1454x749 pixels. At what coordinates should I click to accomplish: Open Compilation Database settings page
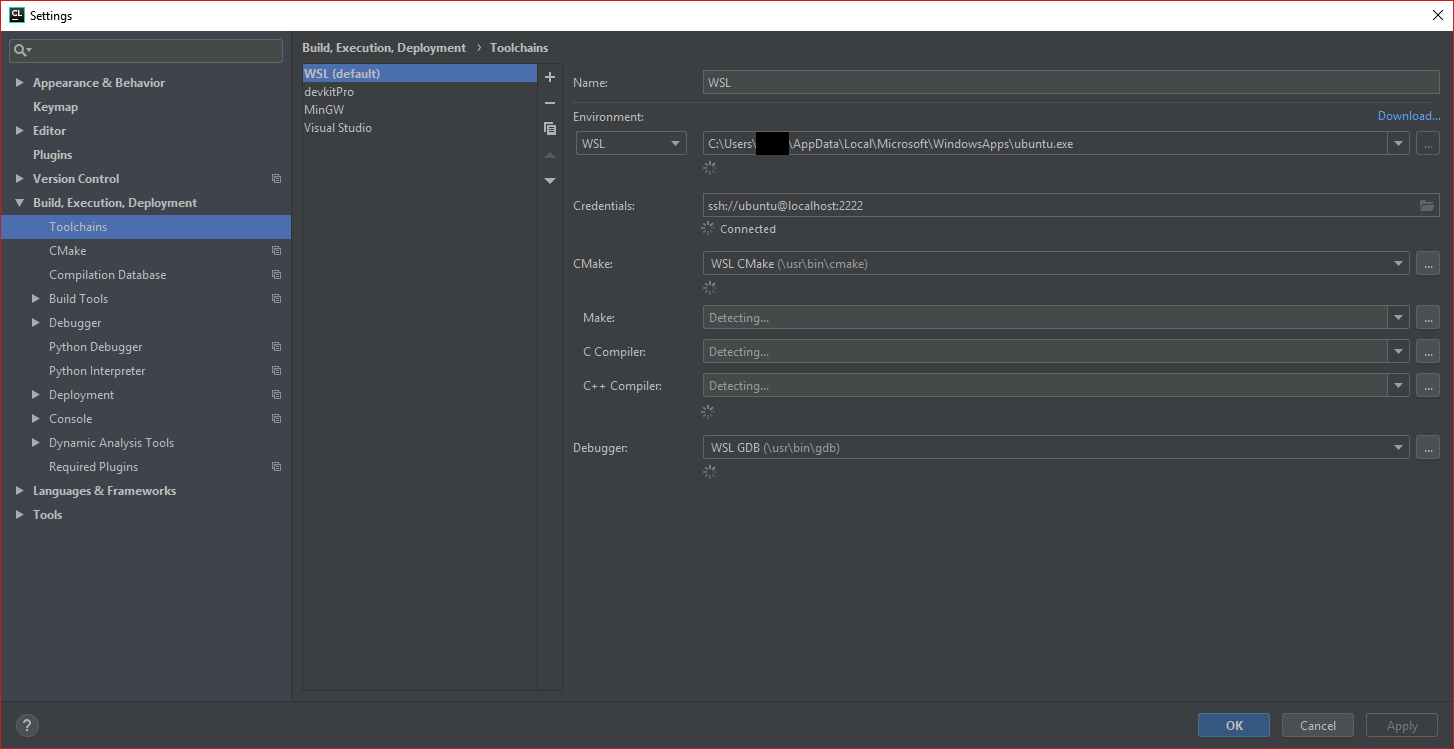(107, 275)
